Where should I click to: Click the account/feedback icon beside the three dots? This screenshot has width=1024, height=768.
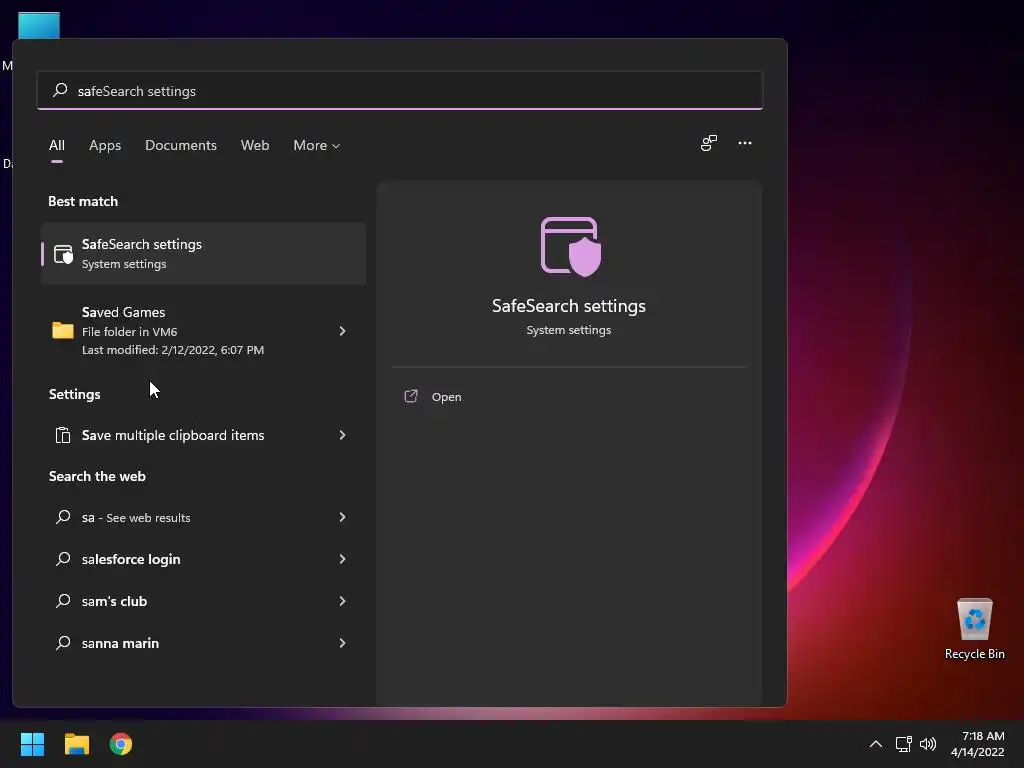click(x=709, y=143)
